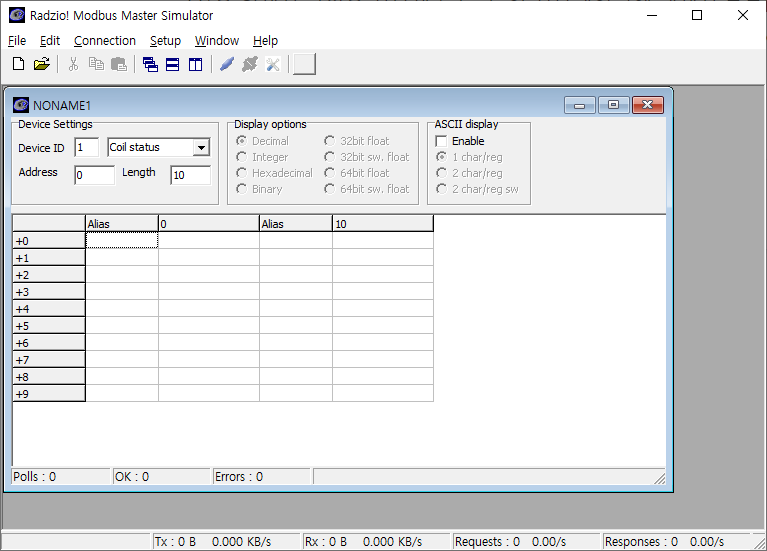Click the Disconnect toolbar icon

pos(250,64)
